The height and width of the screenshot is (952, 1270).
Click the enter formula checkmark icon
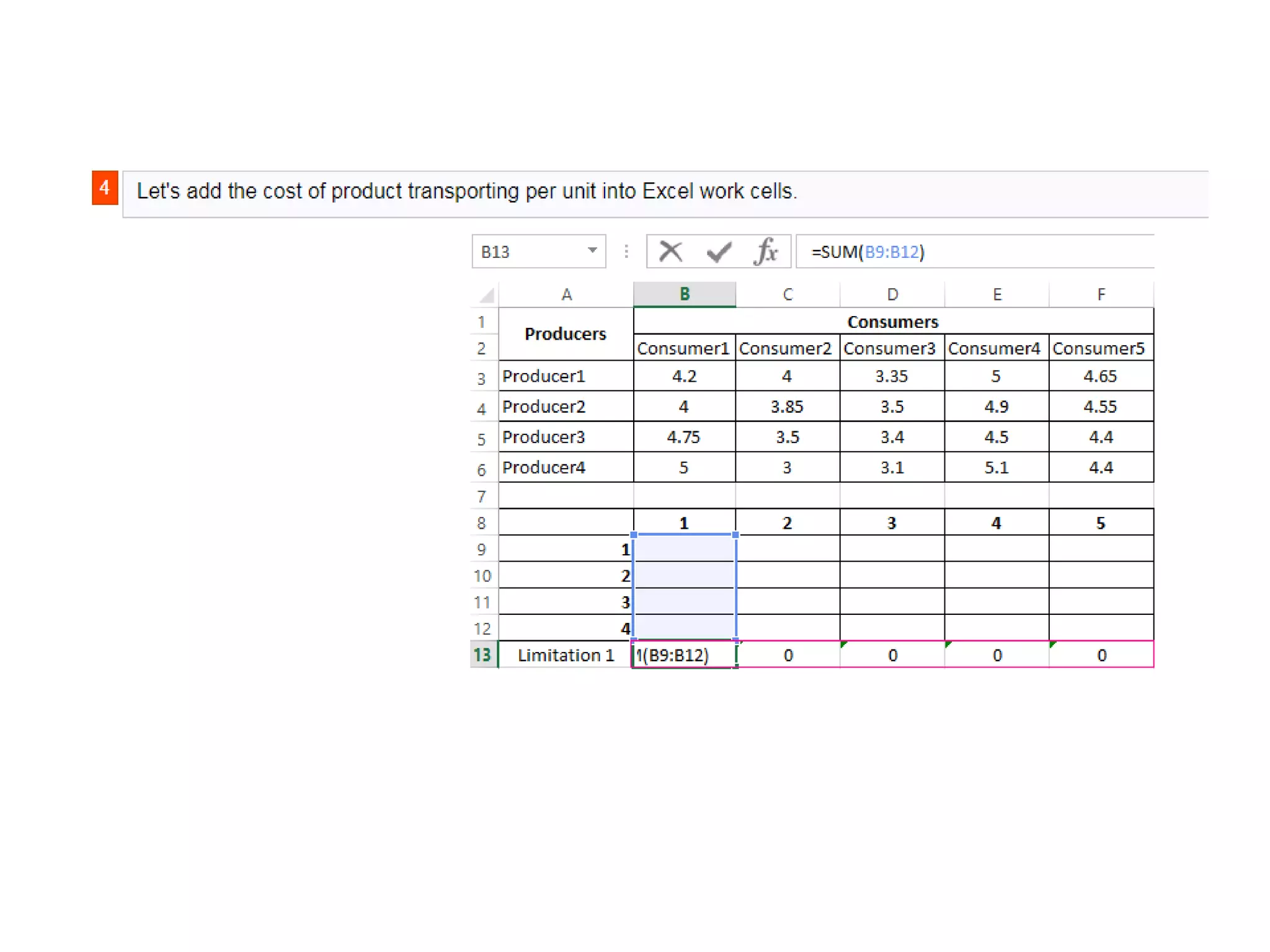coord(719,252)
